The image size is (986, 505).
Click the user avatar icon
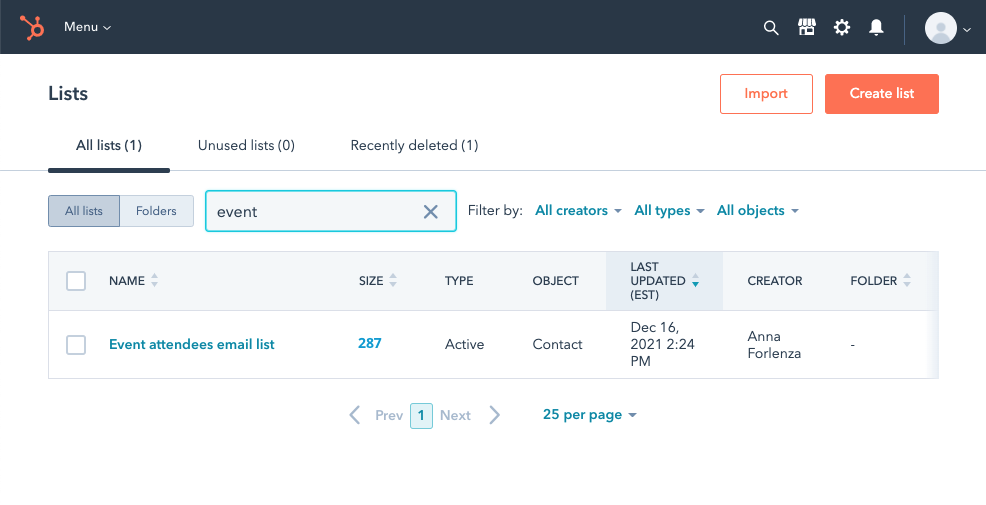(x=941, y=28)
